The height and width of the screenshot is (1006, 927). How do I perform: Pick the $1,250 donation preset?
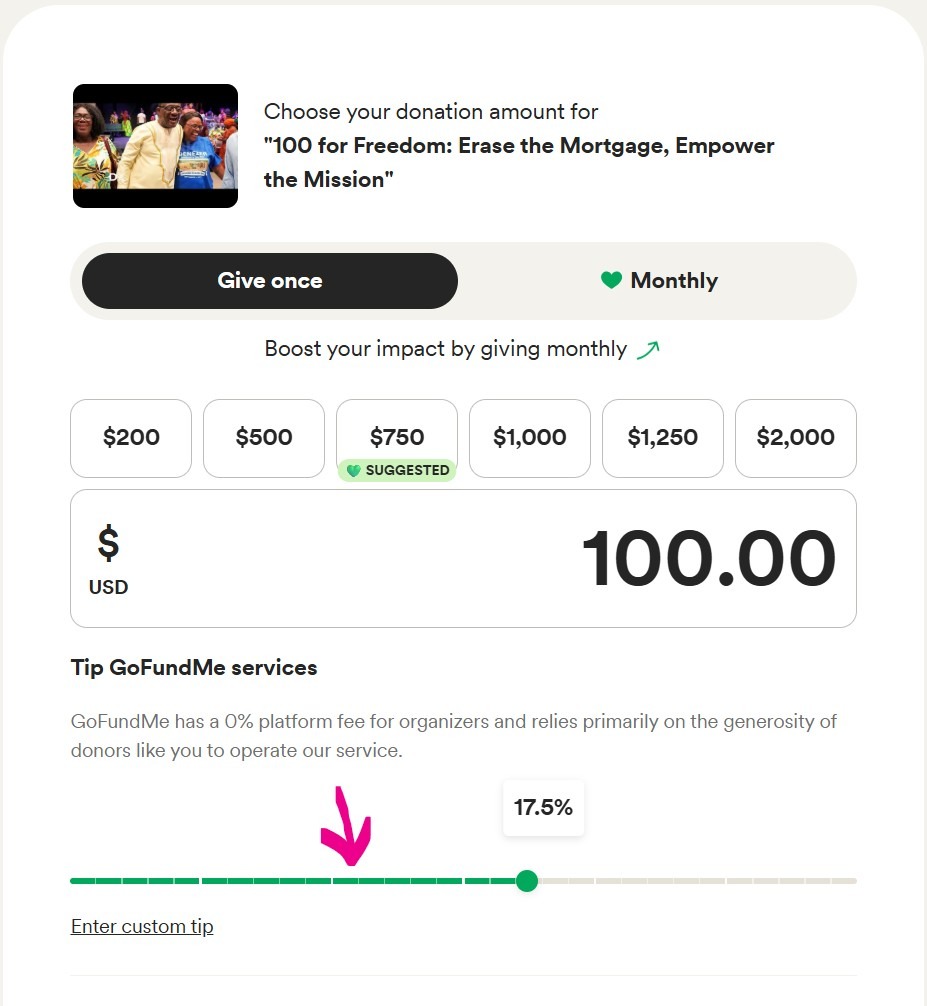(x=663, y=438)
